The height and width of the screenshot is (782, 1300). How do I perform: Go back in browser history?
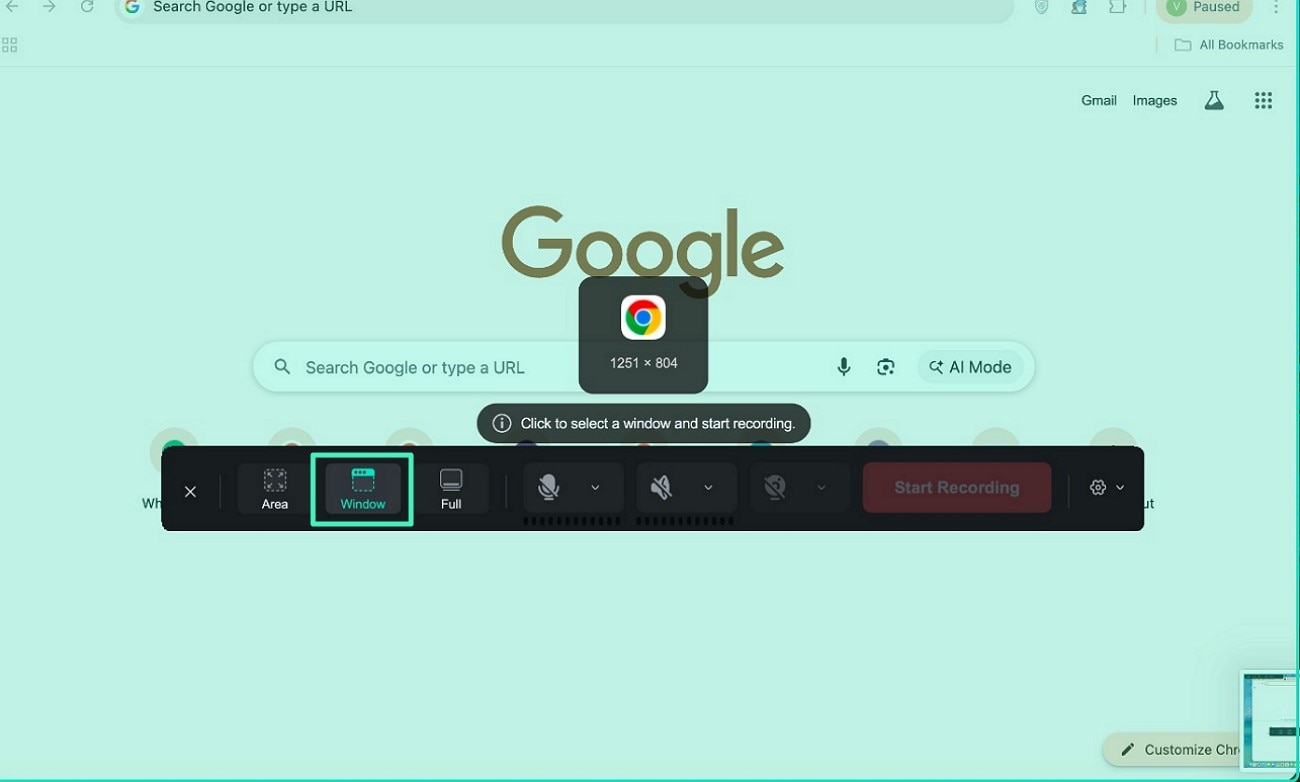tap(12, 7)
